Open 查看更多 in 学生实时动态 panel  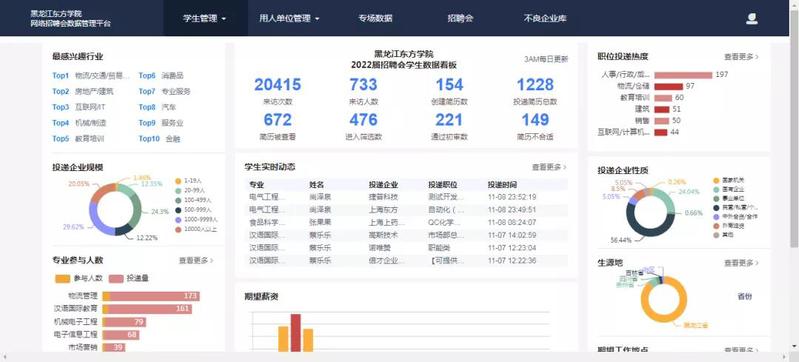pyautogui.click(x=549, y=167)
